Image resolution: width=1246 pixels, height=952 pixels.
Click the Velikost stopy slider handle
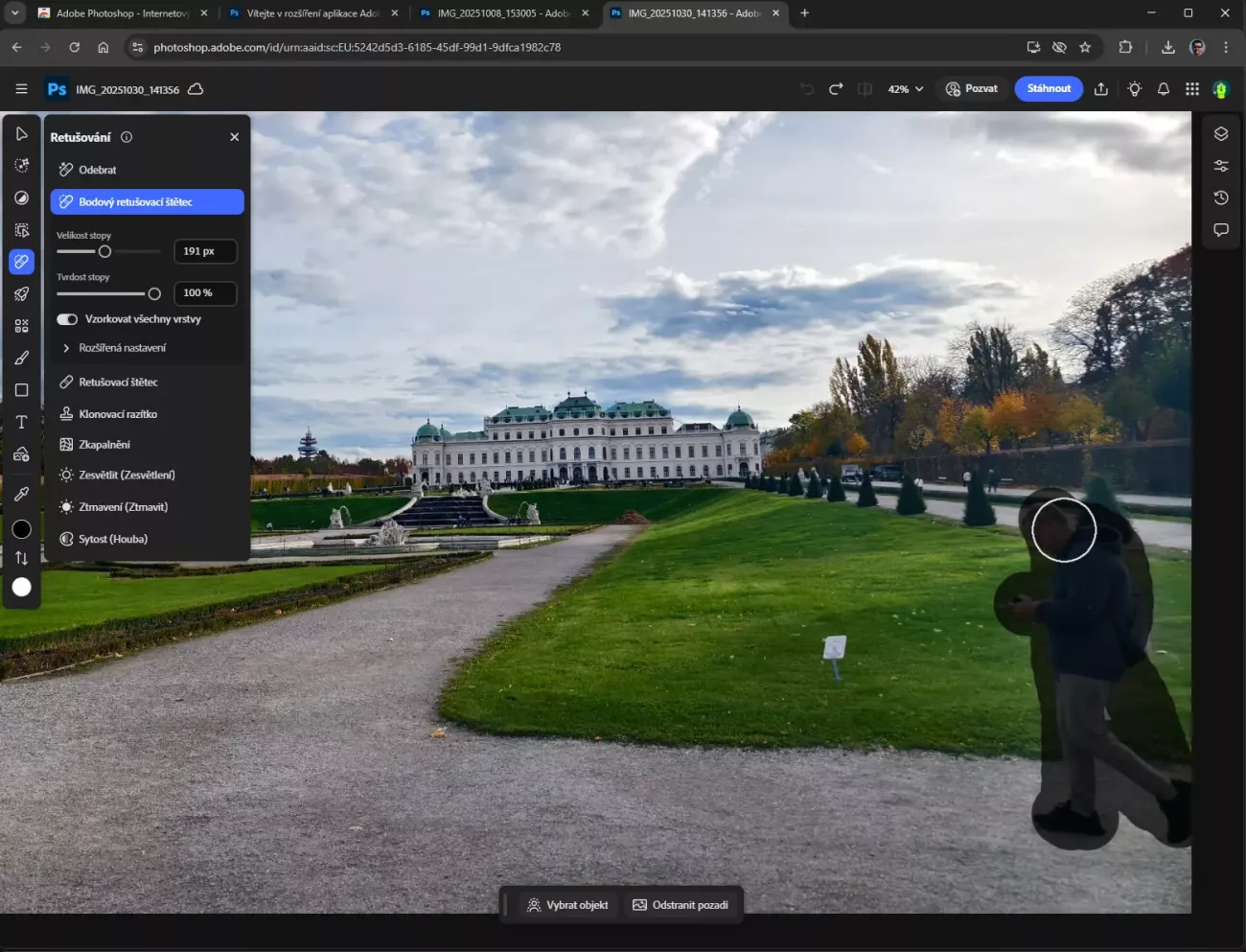coord(104,251)
